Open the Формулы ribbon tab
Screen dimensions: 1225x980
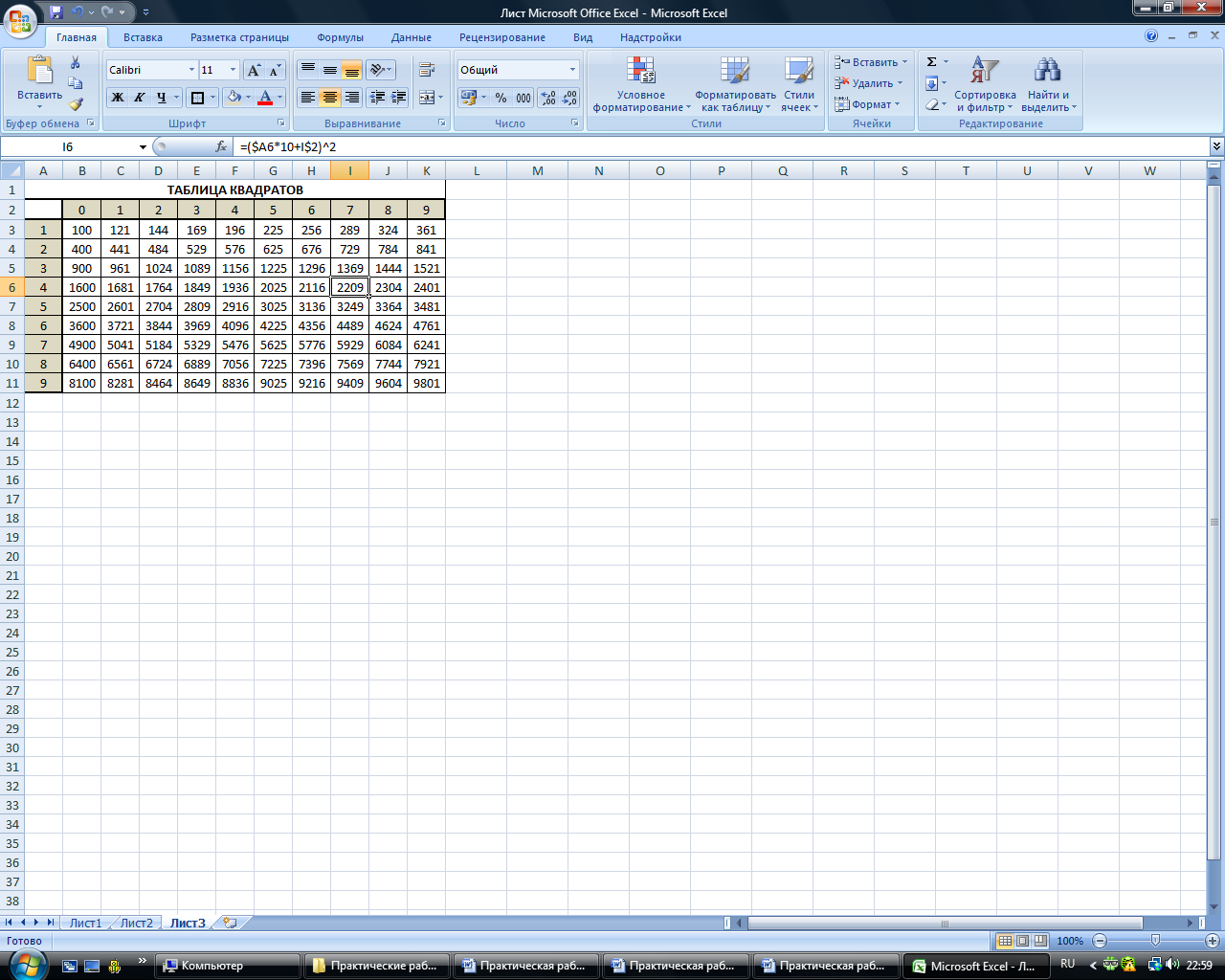340,37
